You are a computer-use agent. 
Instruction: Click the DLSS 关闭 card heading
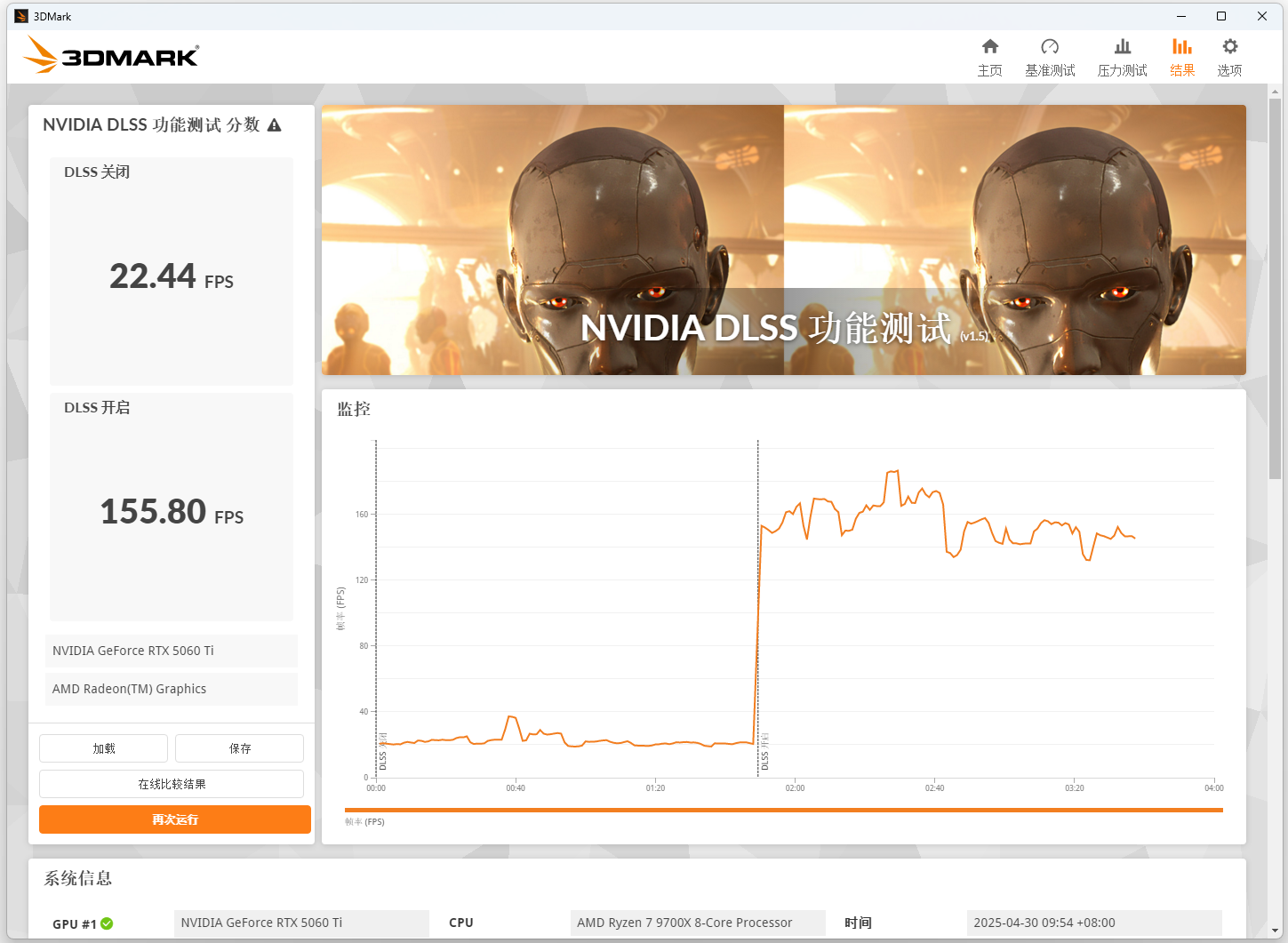tap(97, 172)
